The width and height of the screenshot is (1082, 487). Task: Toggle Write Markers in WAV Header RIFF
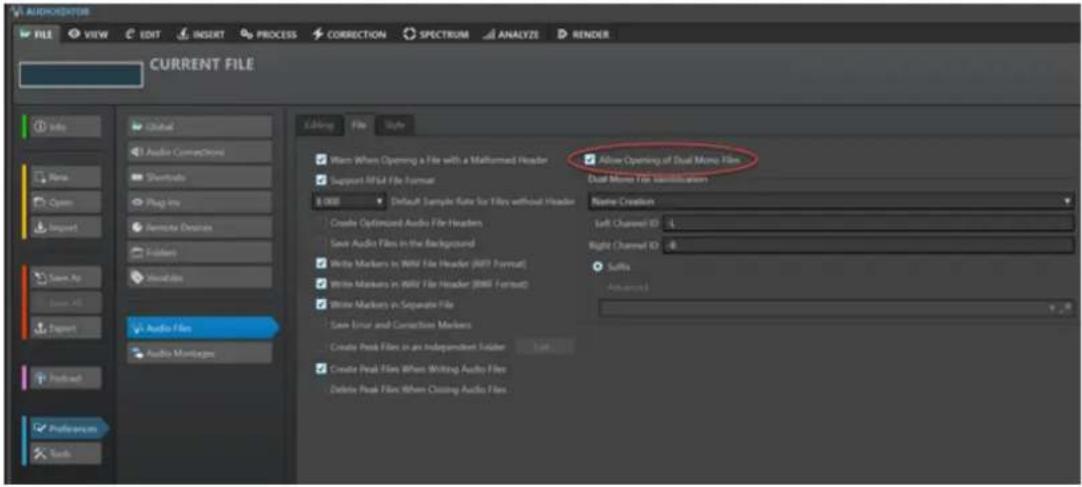coord(321,264)
